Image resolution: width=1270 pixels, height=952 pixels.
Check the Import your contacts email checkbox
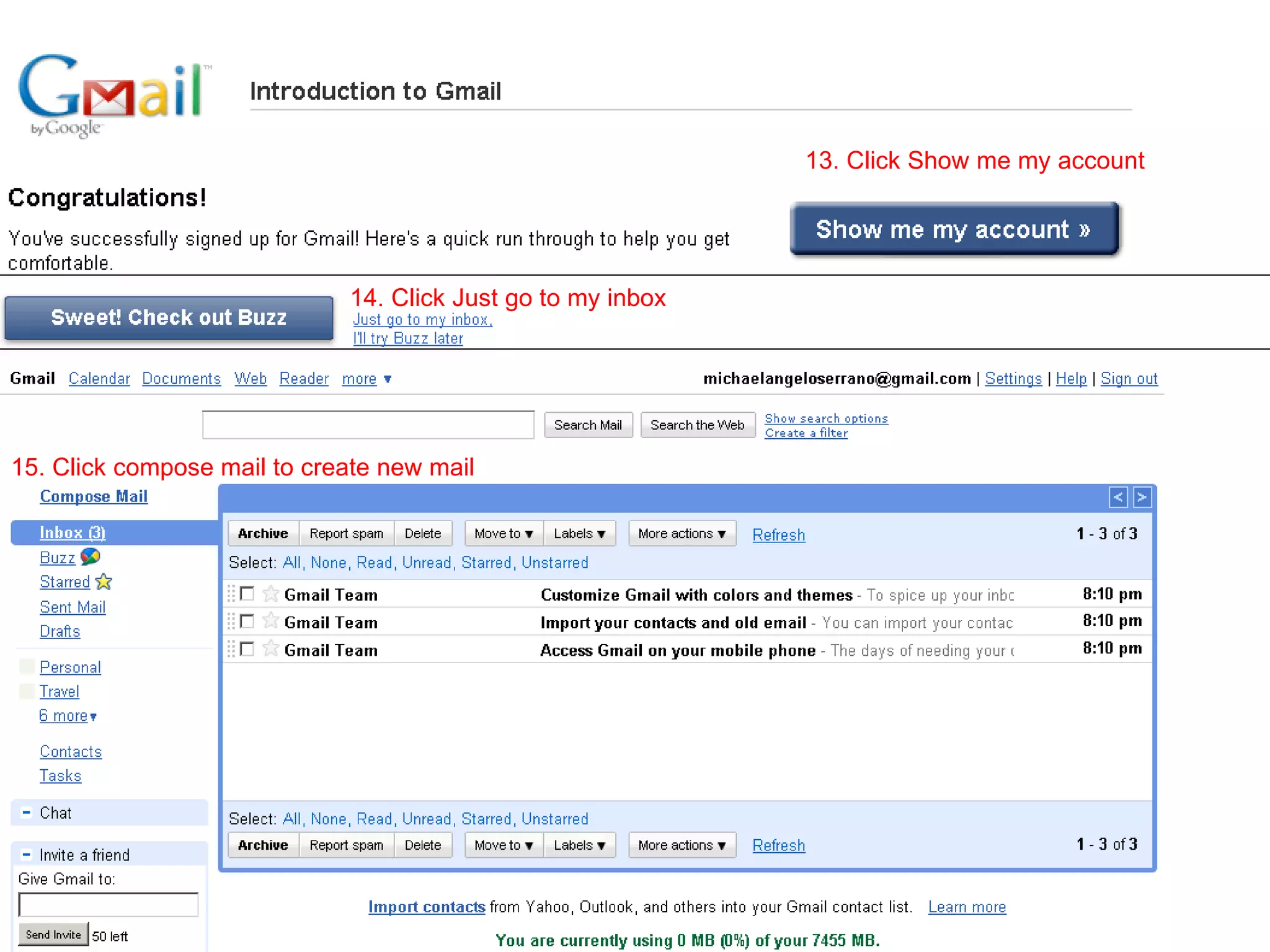coord(247,621)
